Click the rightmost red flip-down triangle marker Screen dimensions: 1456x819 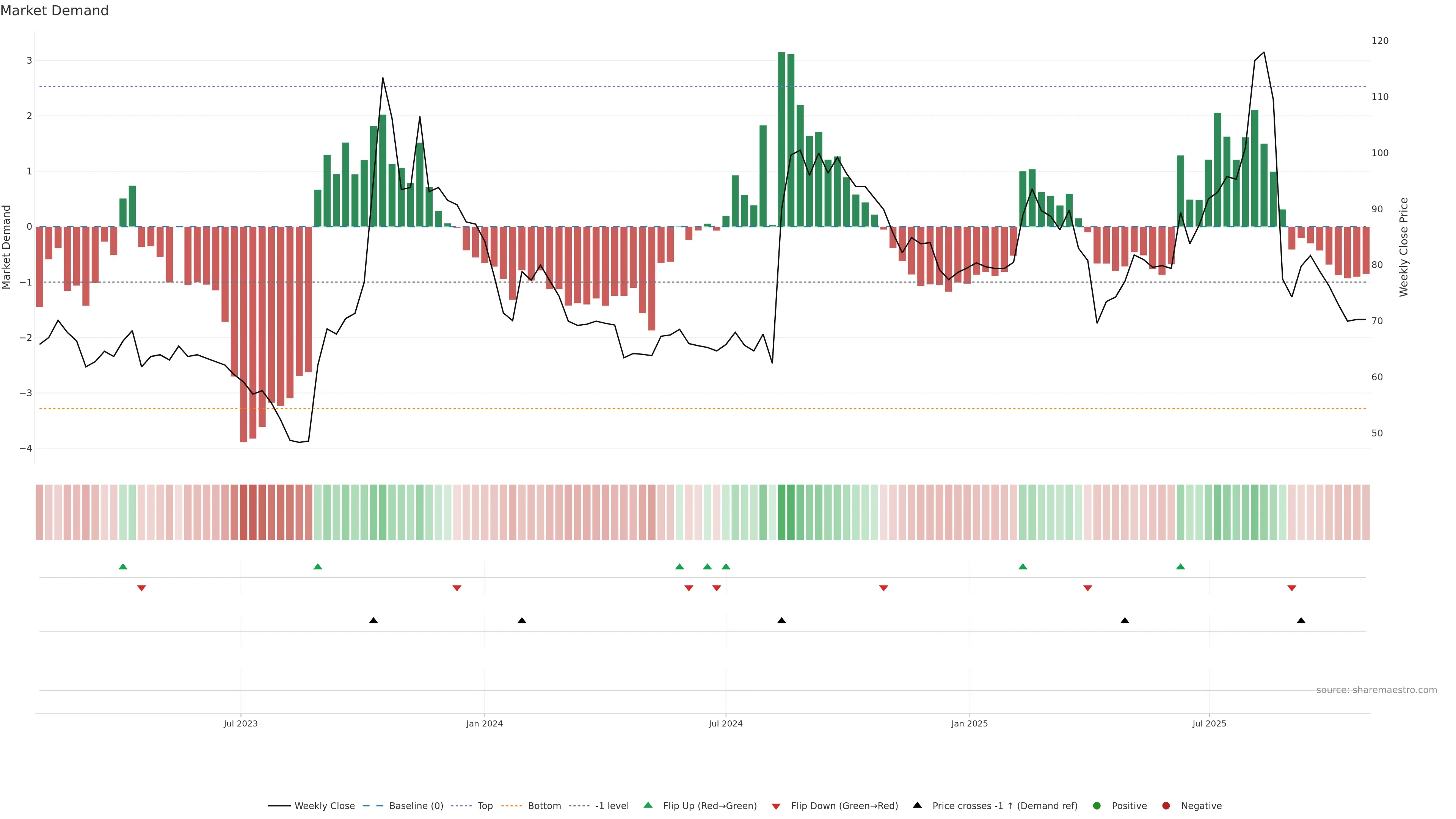(1291, 588)
